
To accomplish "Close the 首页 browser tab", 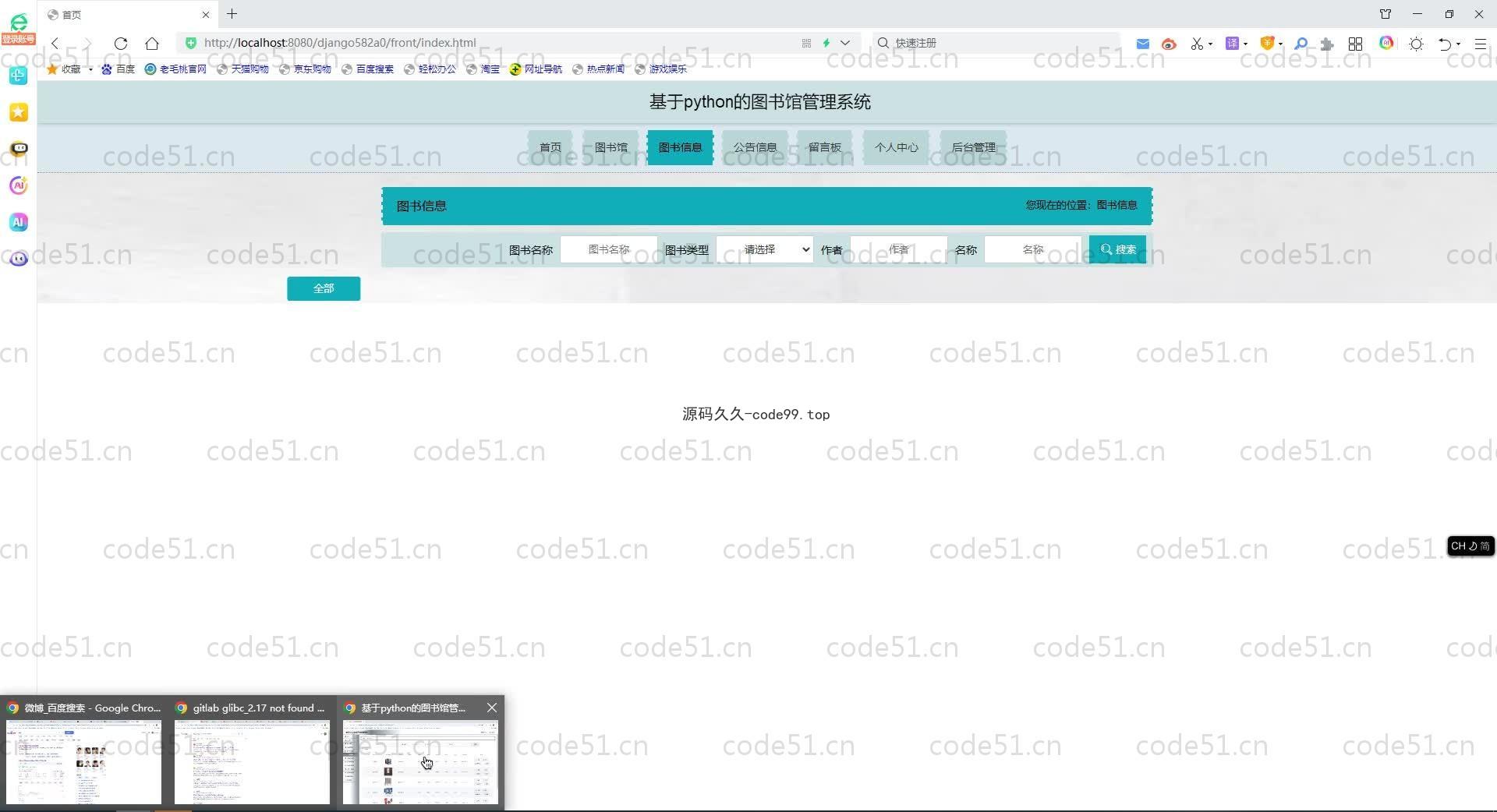I will point(206,14).
